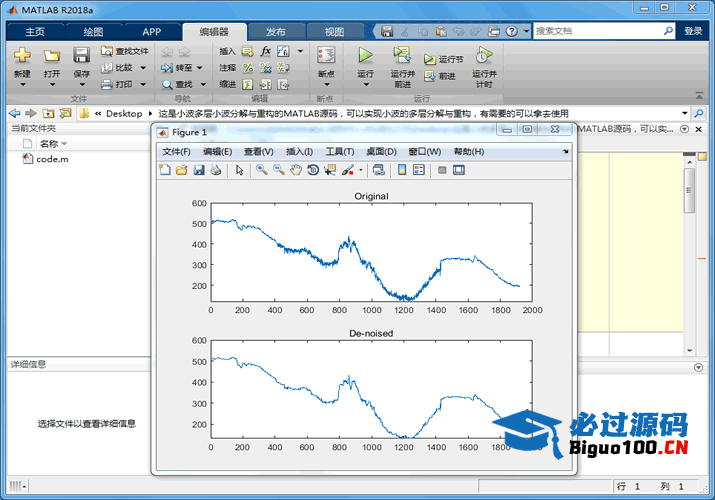The image size is (715, 500).
Task: Switch to the 主页 (Home) tab
Action: tap(35, 31)
